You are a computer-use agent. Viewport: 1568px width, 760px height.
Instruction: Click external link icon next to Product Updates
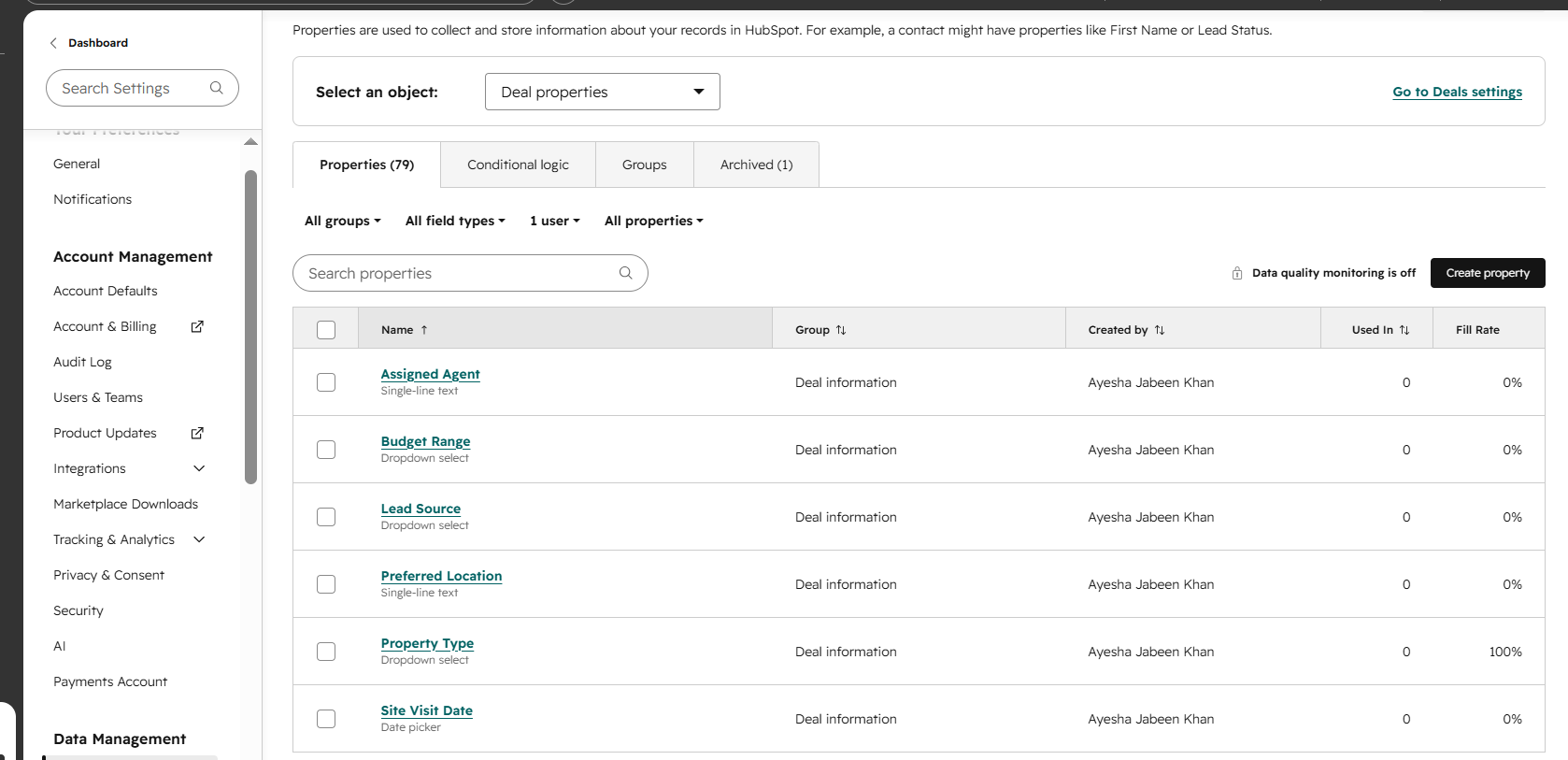[x=197, y=433]
